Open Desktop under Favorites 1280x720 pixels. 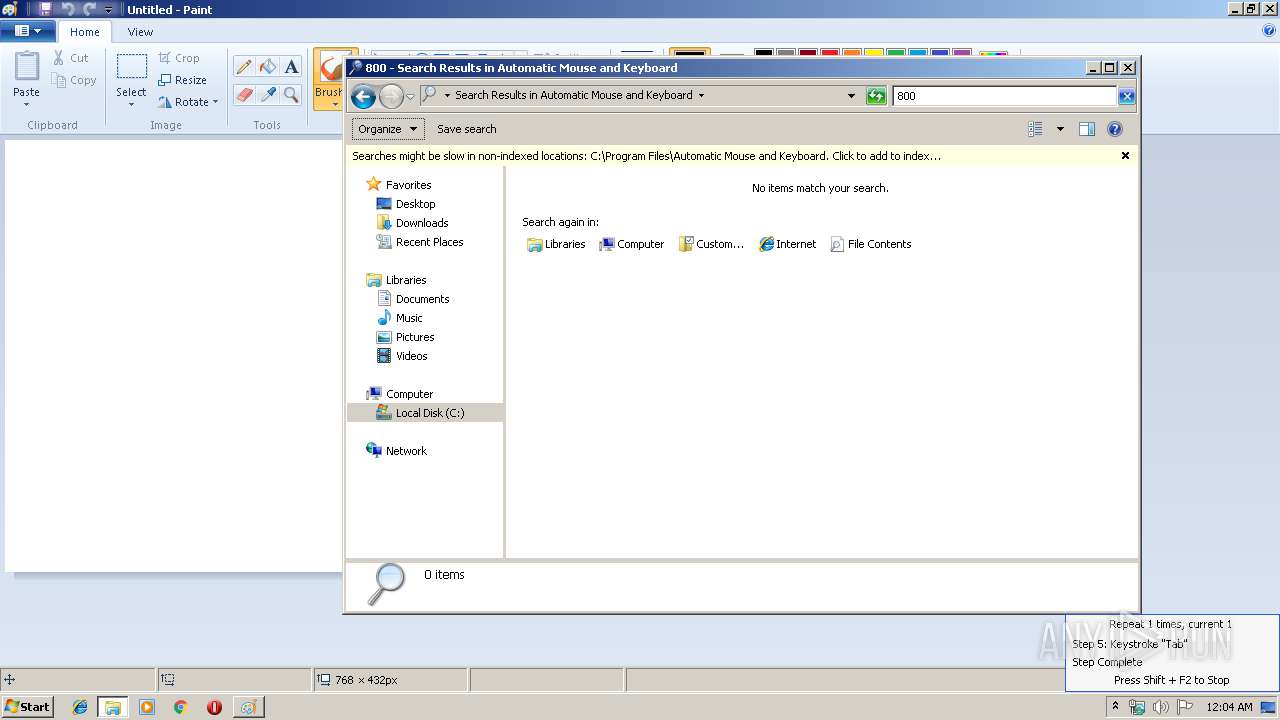406,204
